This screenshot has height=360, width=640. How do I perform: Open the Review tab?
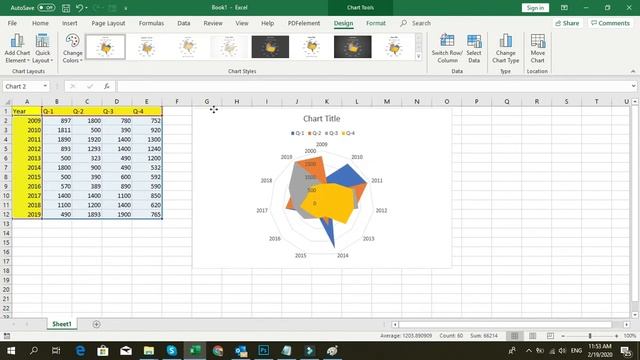[x=213, y=23]
